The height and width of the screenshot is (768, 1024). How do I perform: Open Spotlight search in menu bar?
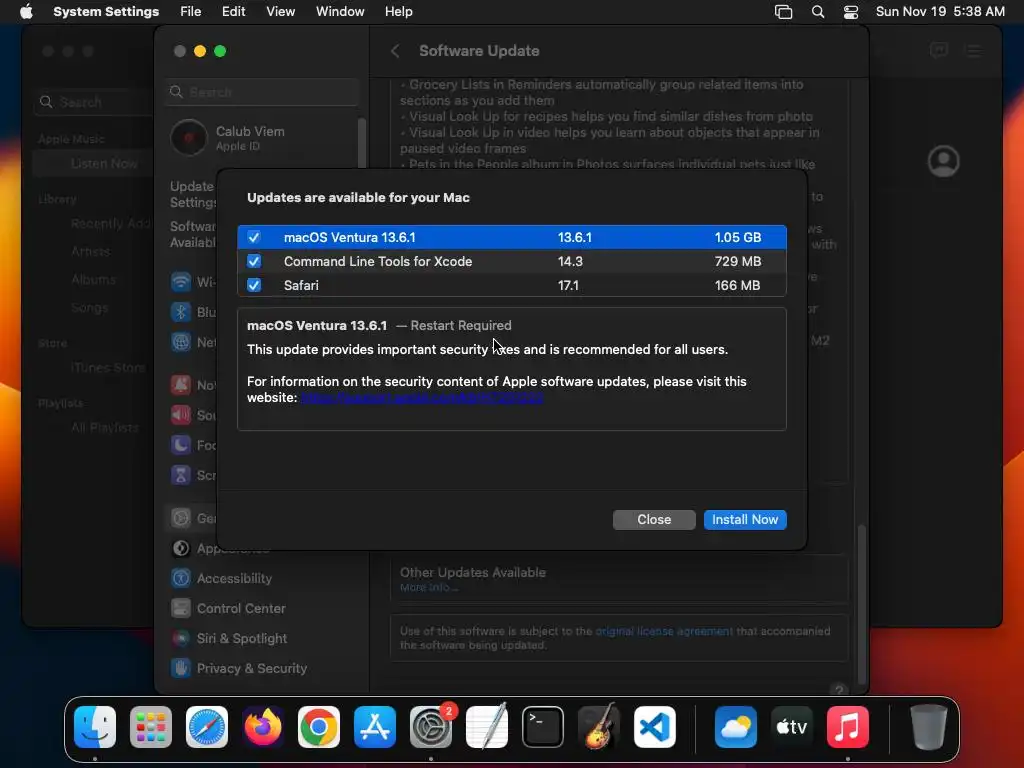point(818,12)
